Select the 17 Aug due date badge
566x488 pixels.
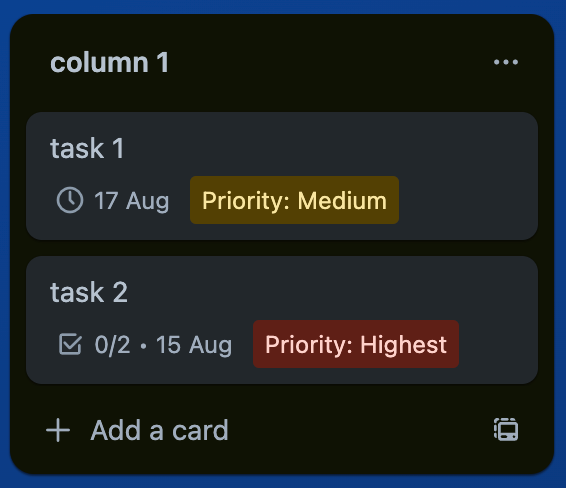113,200
